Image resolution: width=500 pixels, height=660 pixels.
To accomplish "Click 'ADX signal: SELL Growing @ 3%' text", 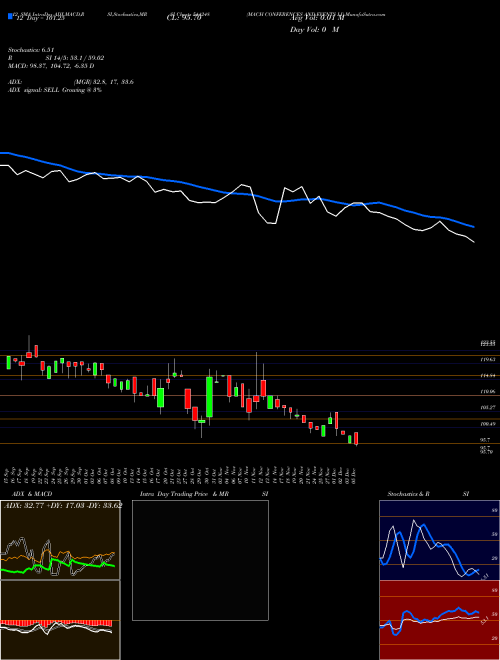I will [55, 90].
